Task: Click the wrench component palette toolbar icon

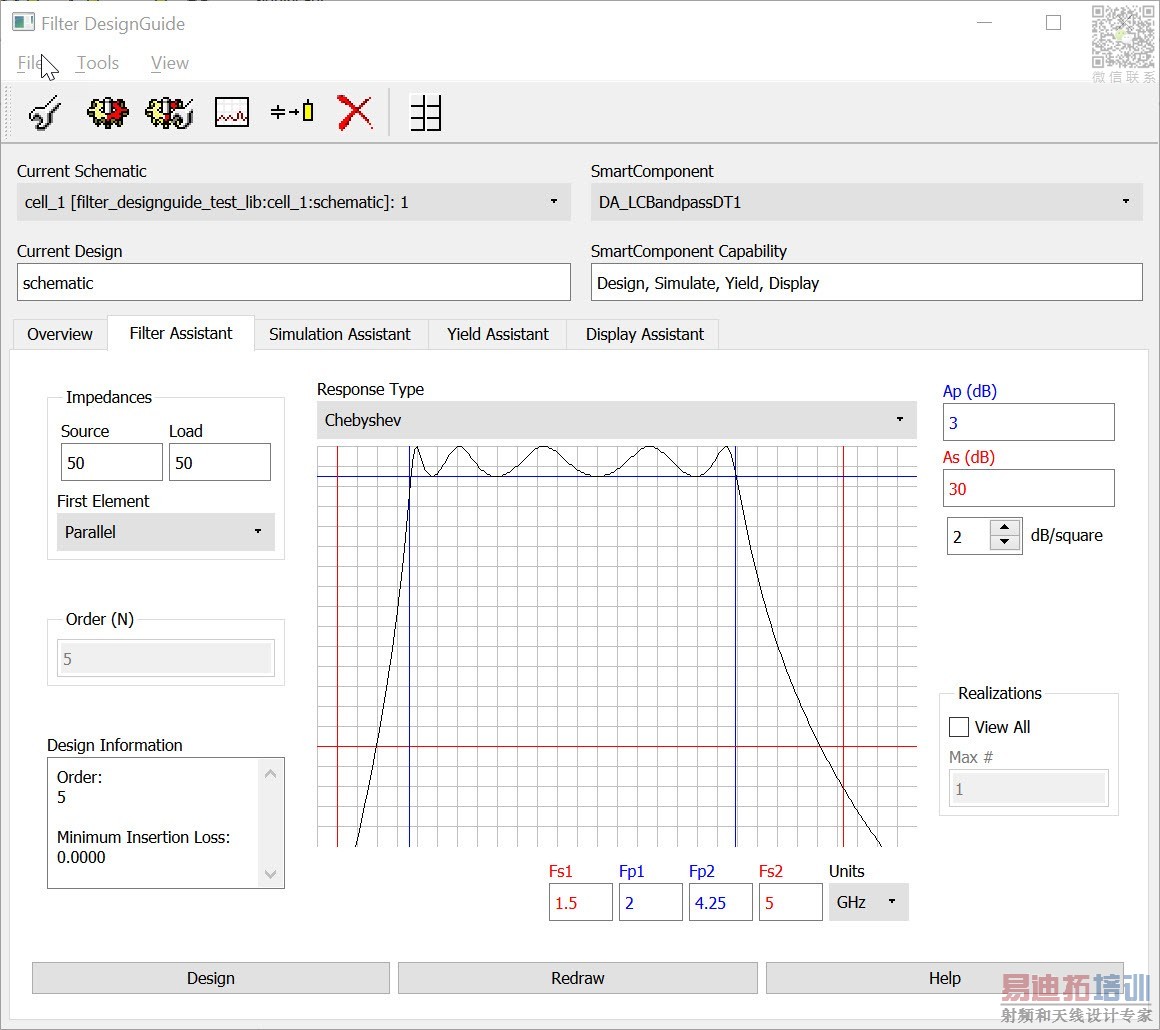Action: (45, 112)
